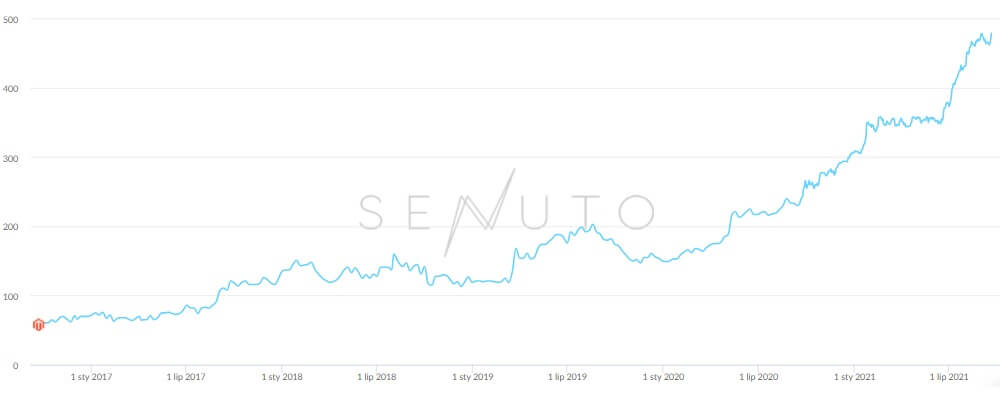
Task: Click the letter S in SENUTO watermark
Action: pos(371,212)
